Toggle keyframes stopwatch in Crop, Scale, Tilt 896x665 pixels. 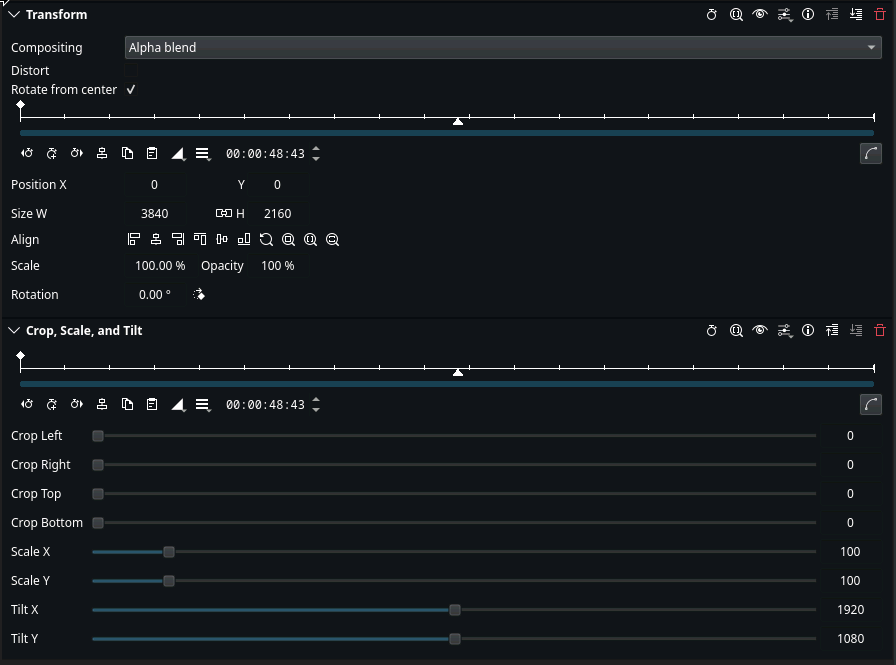point(711,331)
